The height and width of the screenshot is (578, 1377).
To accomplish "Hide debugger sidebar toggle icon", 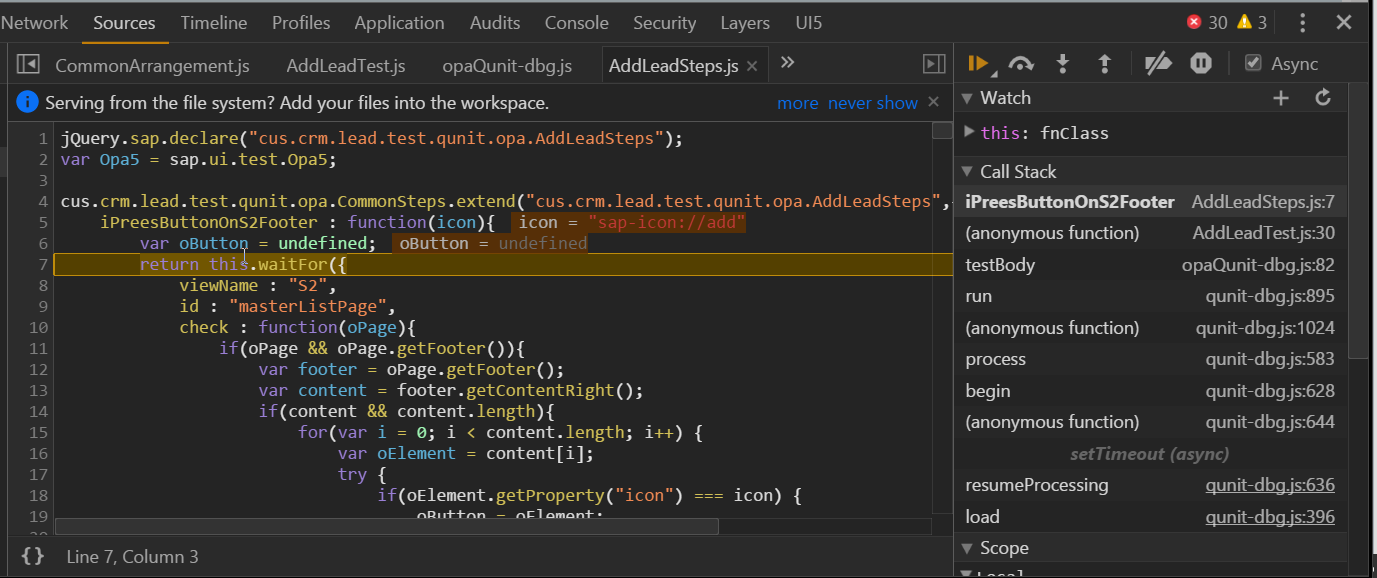I will [x=934, y=64].
